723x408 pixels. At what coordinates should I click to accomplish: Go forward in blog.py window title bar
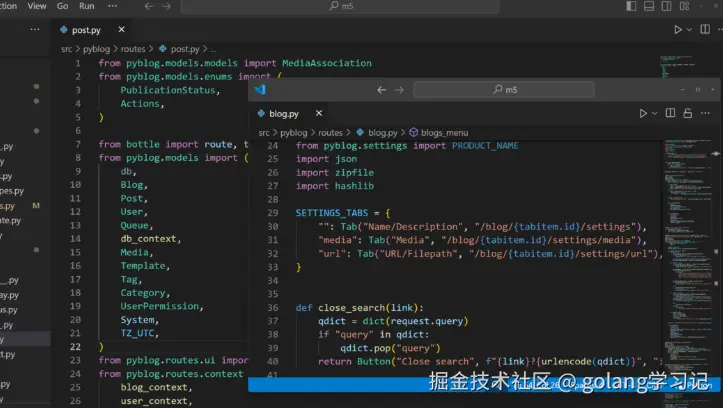point(399,90)
